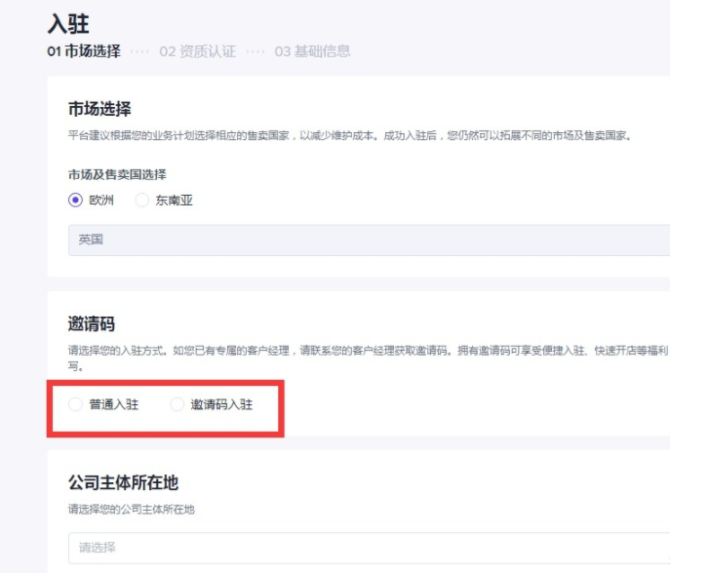Jump to step 03 基础信息

coord(312,51)
